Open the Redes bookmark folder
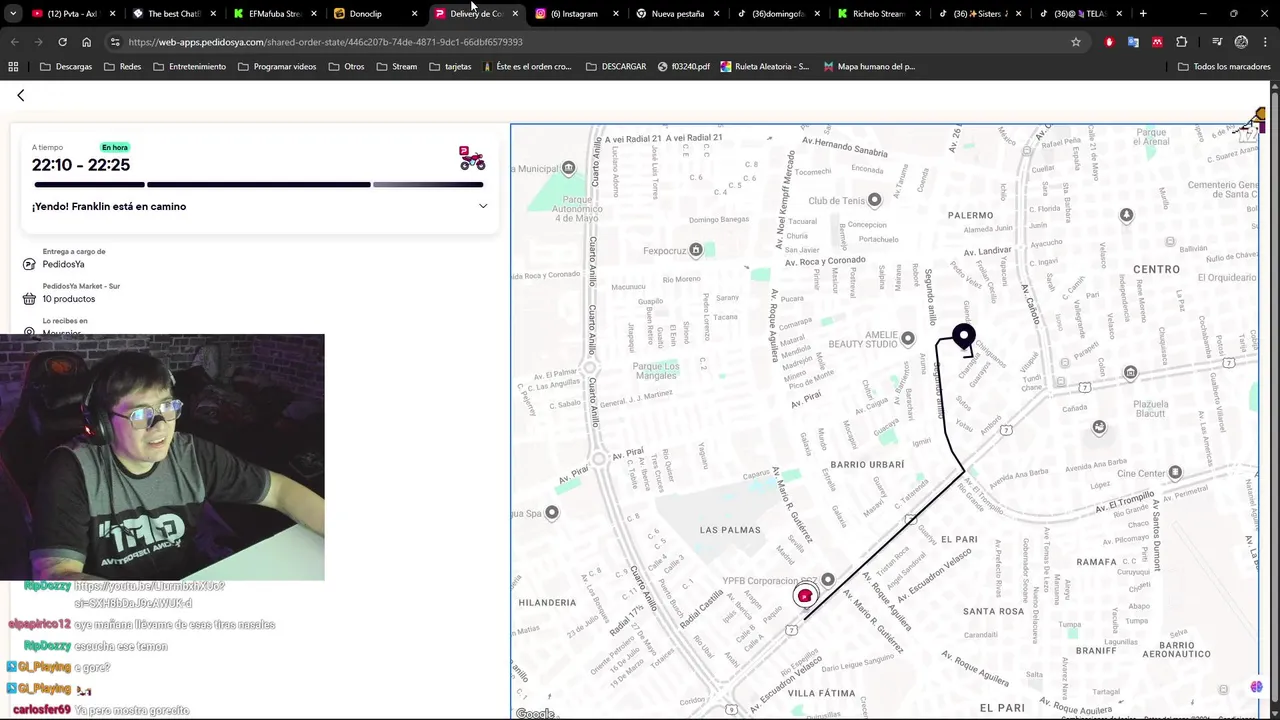 click(x=122, y=67)
